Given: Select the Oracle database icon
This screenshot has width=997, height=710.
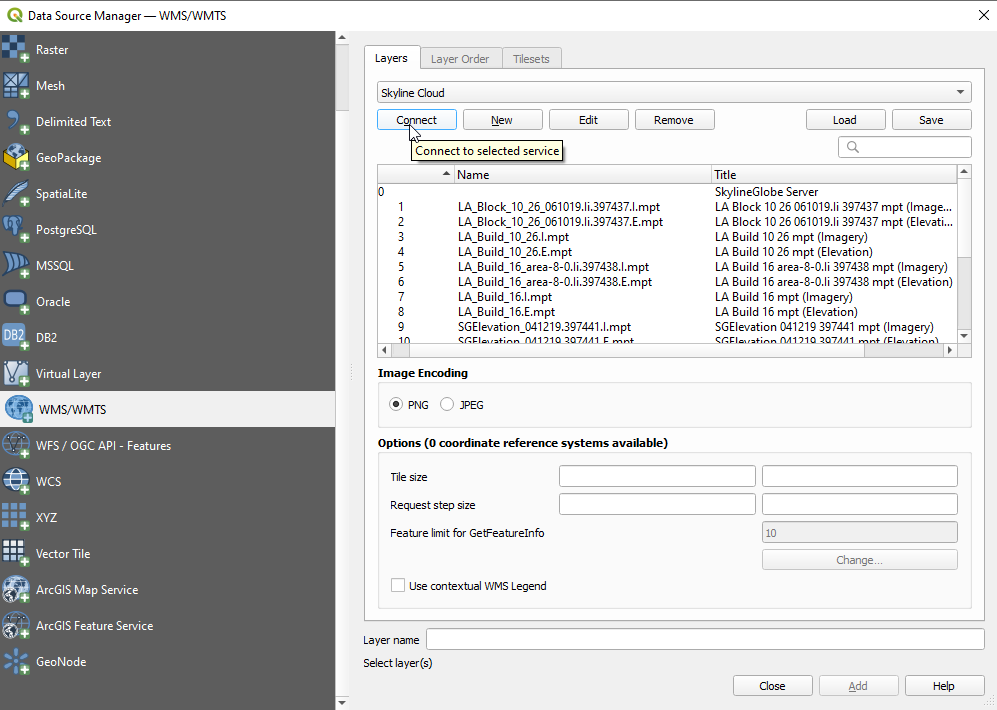Looking at the screenshot, I should pos(15,301).
